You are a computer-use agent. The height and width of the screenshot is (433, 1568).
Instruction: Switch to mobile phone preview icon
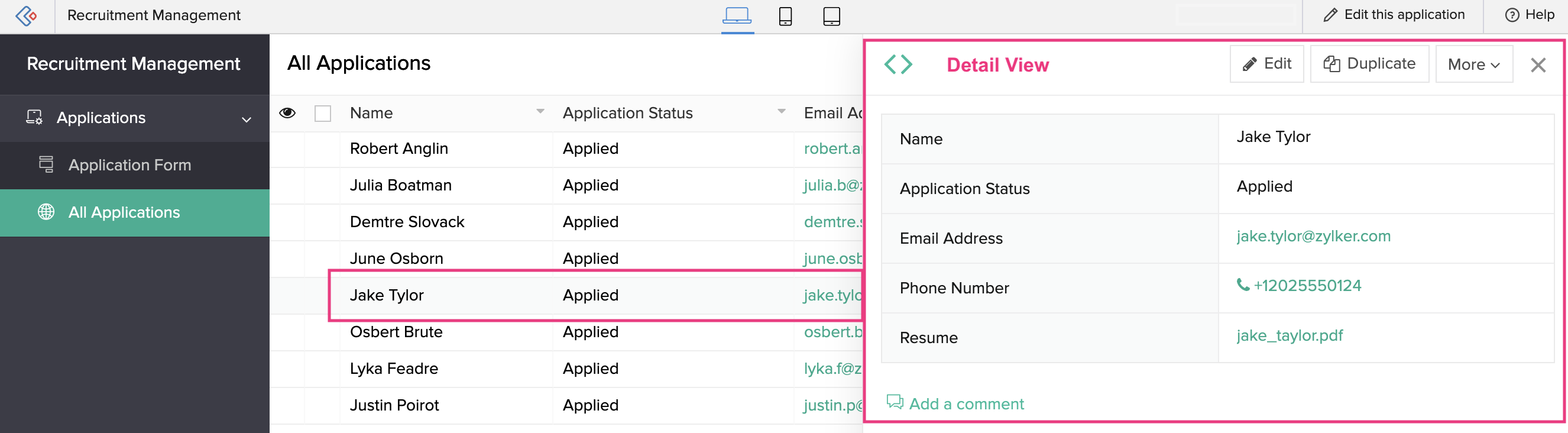point(785,16)
